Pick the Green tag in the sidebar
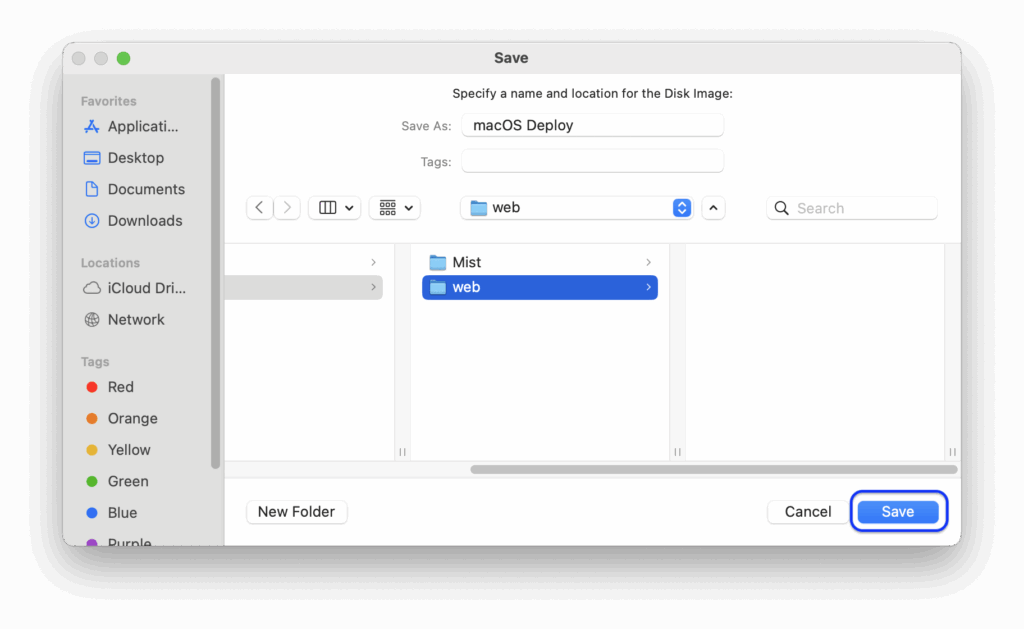This screenshot has height=629, width=1024. [118, 481]
